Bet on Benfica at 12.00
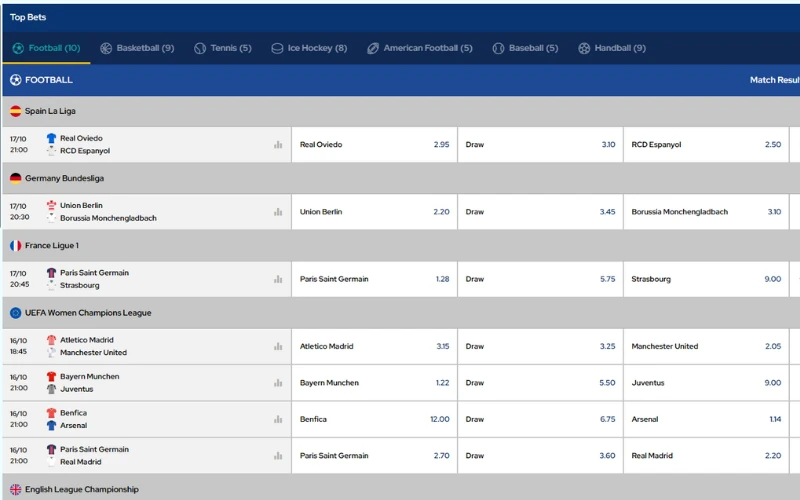The width and height of the screenshot is (800, 500). point(374,419)
